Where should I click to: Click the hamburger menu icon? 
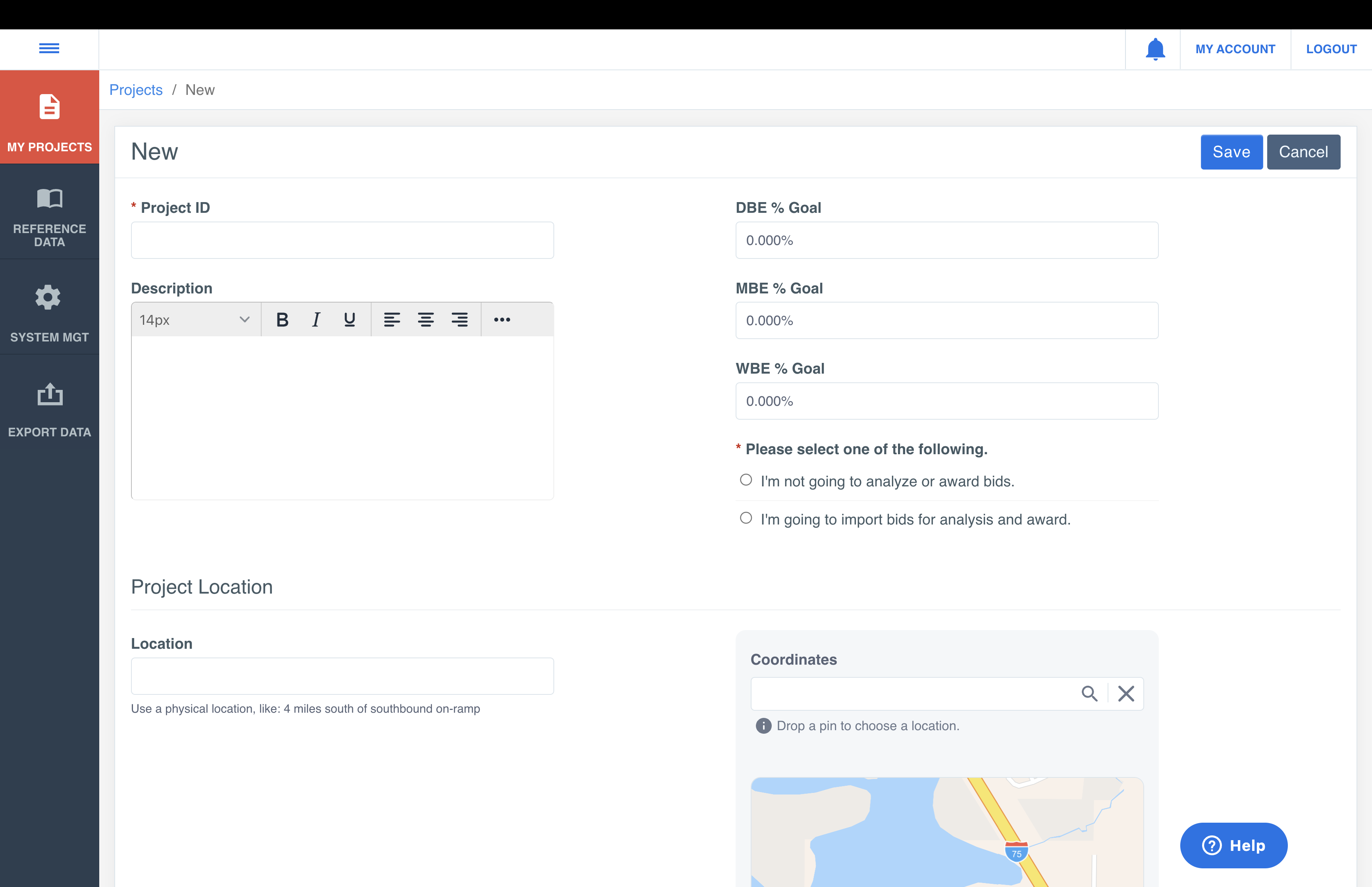pyautogui.click(x=49, y=48)
